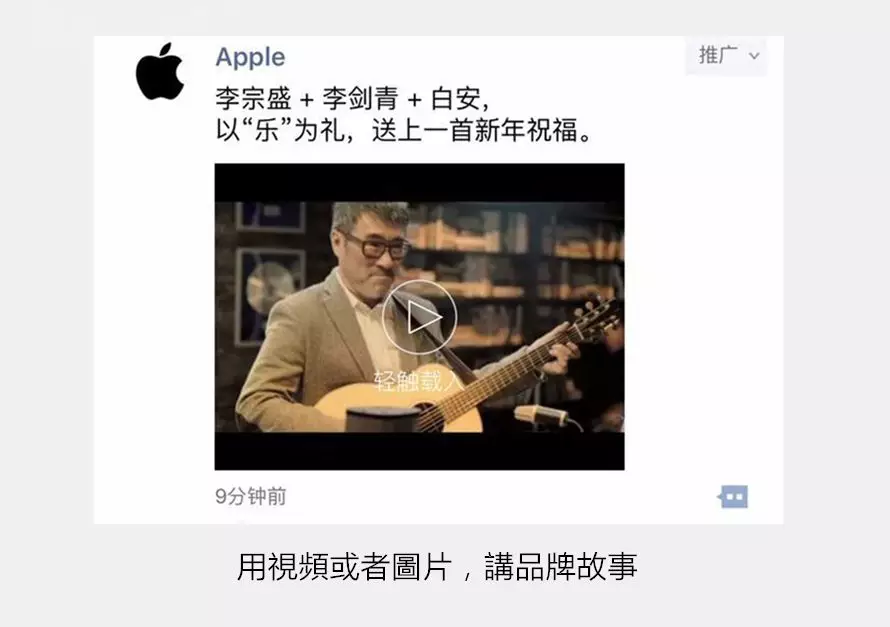Image resolution: width=890 pixels, height=627 pixels.
Task: Expand the 推广 dropdown chevron
Action: [754, 56]
